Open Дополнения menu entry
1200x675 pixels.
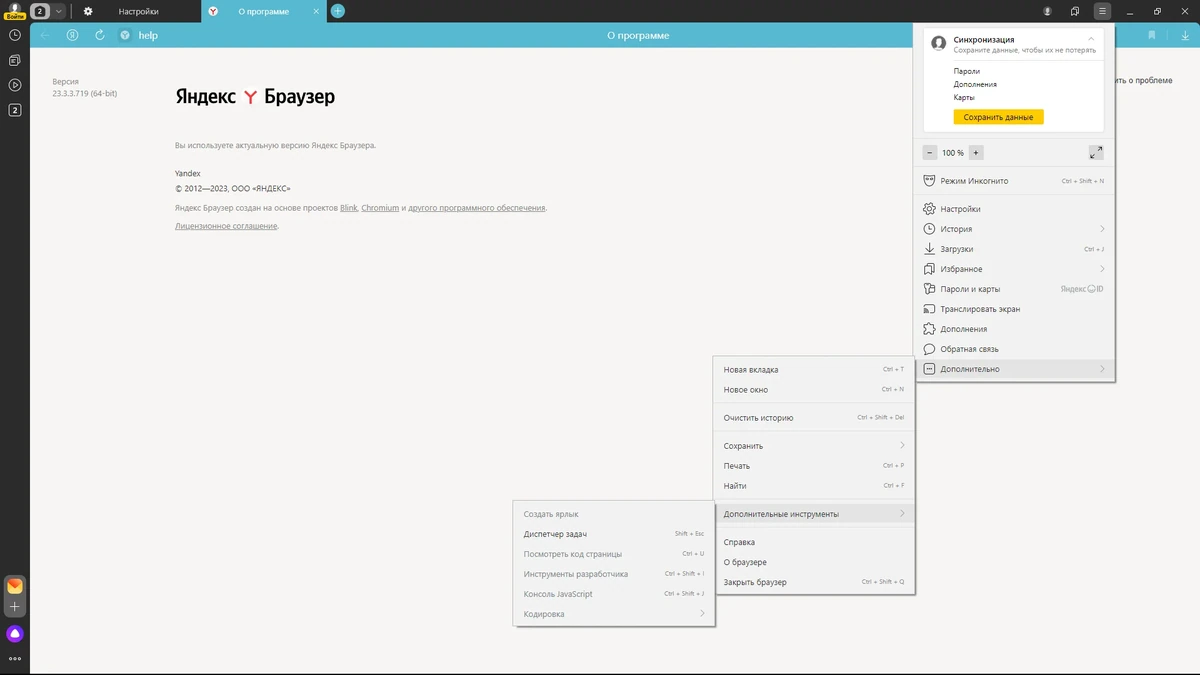pyautogui.click(x=1015, y=329)
